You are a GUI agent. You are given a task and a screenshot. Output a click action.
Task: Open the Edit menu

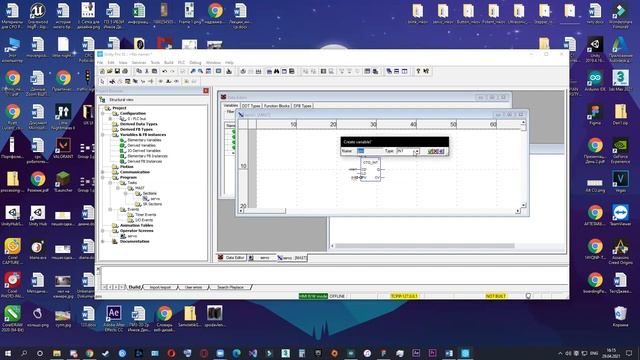[111, 62]
